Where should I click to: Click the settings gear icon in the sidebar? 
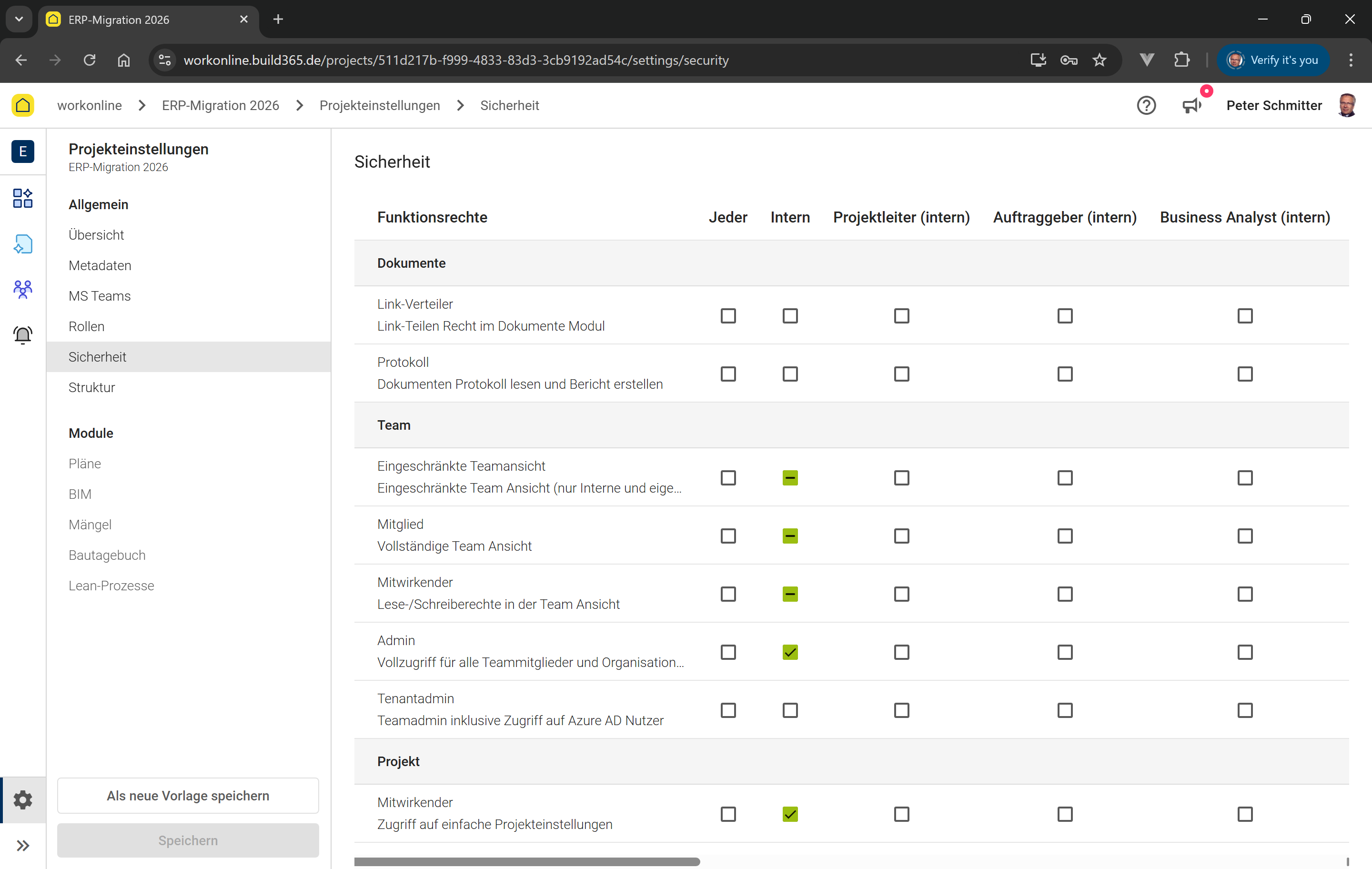tap(23, 799)
